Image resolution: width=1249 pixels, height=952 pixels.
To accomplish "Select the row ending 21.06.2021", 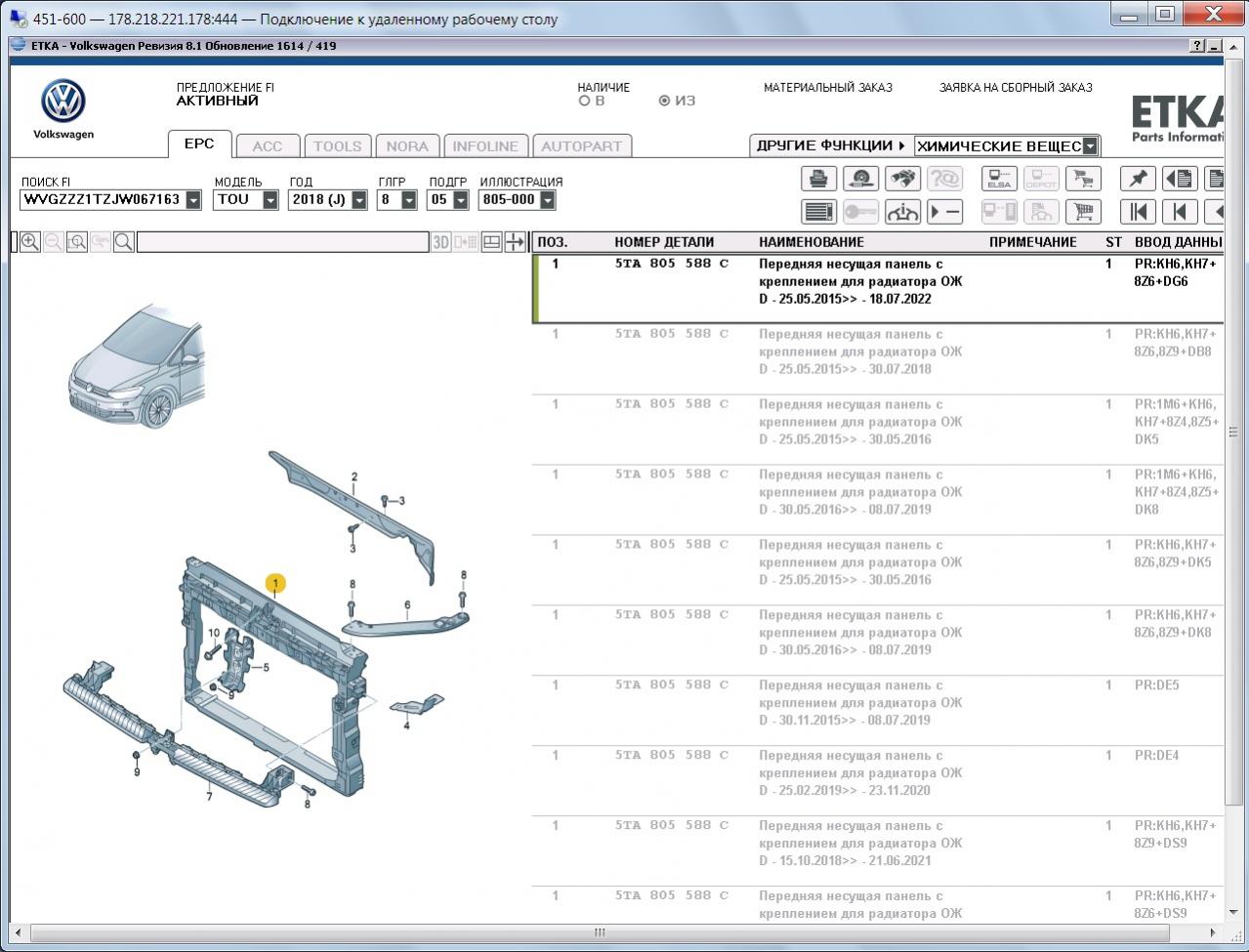I will coord(878,851).
